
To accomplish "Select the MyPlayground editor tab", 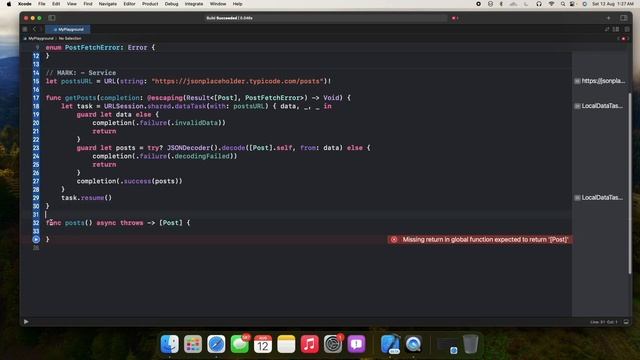I will 68,29.
